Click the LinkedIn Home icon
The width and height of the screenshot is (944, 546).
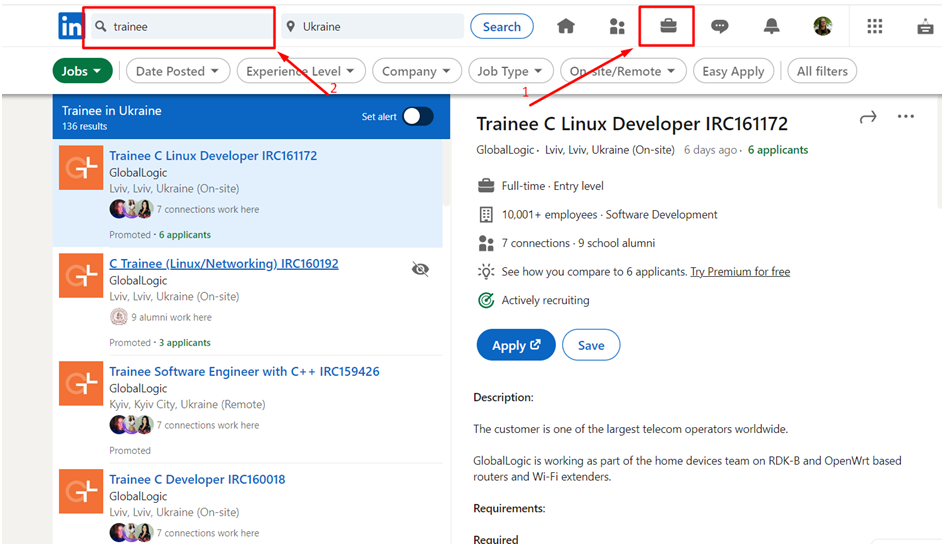566,27
